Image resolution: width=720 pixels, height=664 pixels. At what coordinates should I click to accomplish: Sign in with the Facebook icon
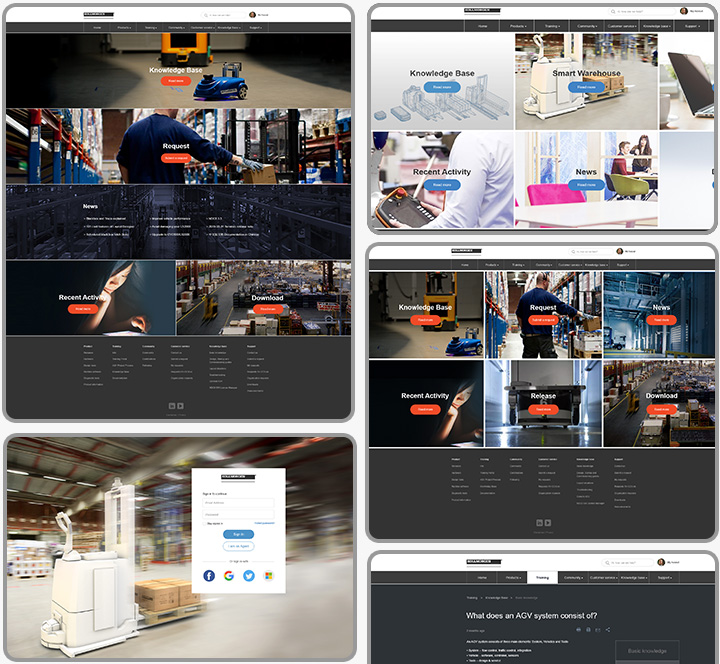[209, 576]
